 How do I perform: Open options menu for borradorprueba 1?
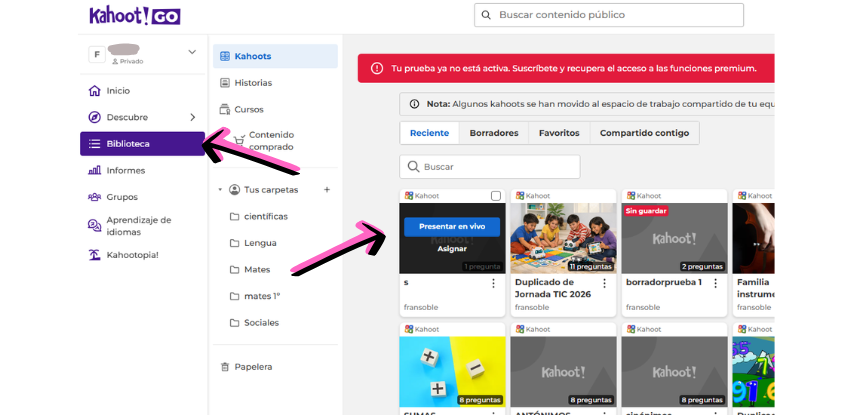(x=715, y=283)
